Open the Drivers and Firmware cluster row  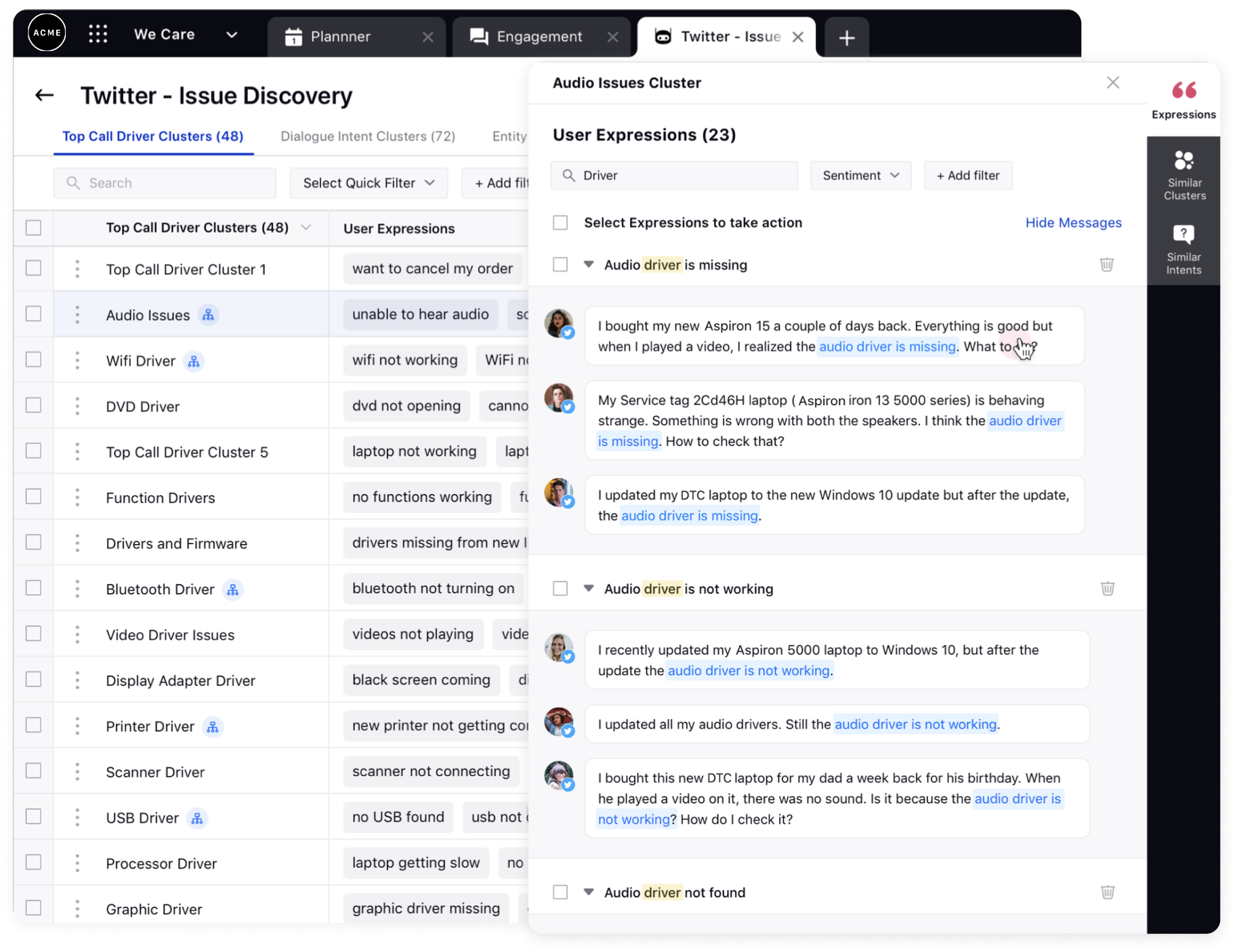176,543
